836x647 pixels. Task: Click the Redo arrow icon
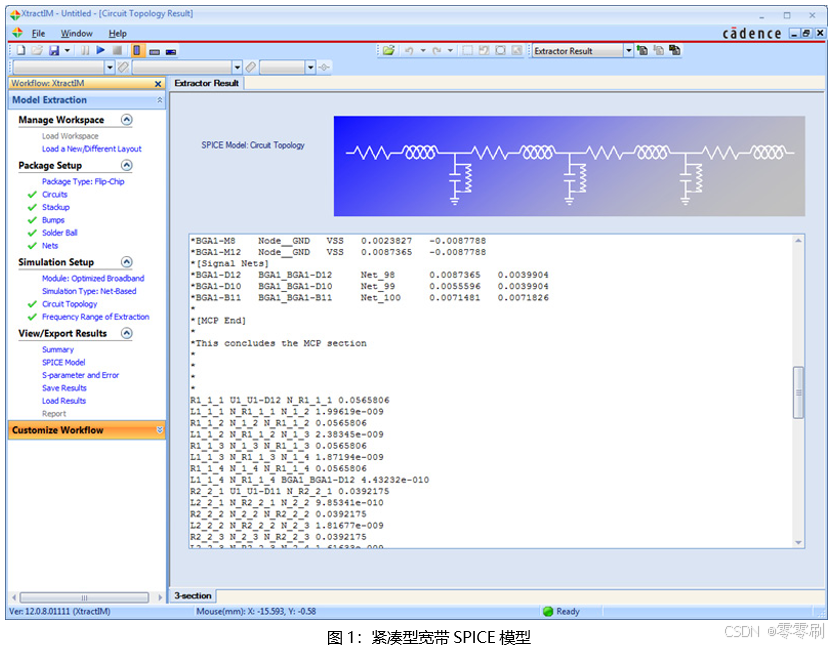coord(437,51)
